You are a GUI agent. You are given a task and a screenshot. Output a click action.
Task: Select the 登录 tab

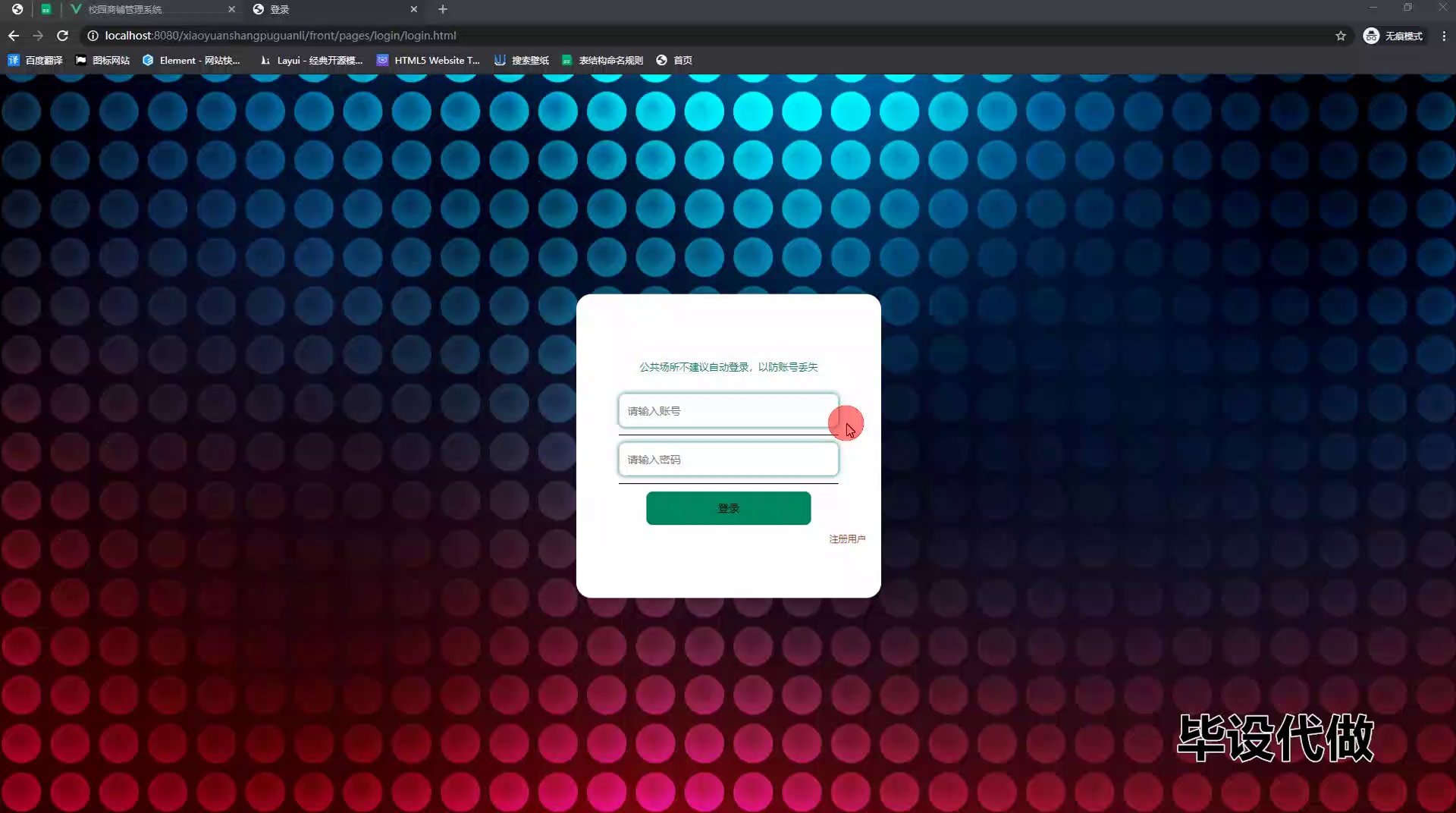[x=335, y=9]
